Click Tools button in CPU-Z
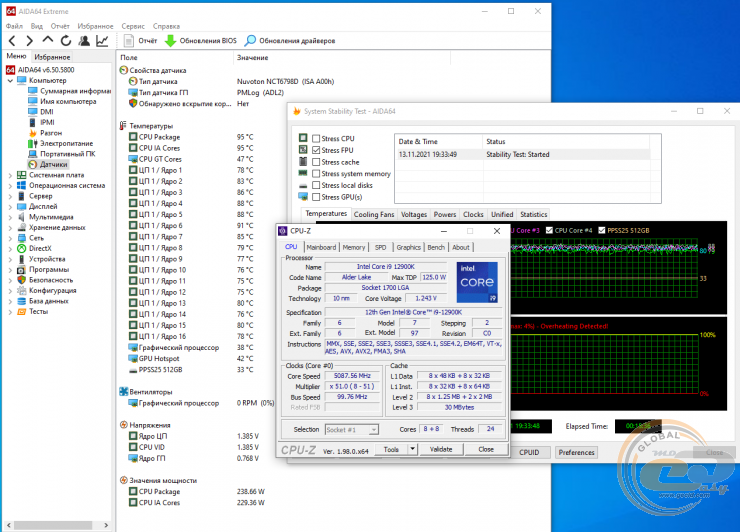This screenshot has width=740, height=532. pos(391,449)
